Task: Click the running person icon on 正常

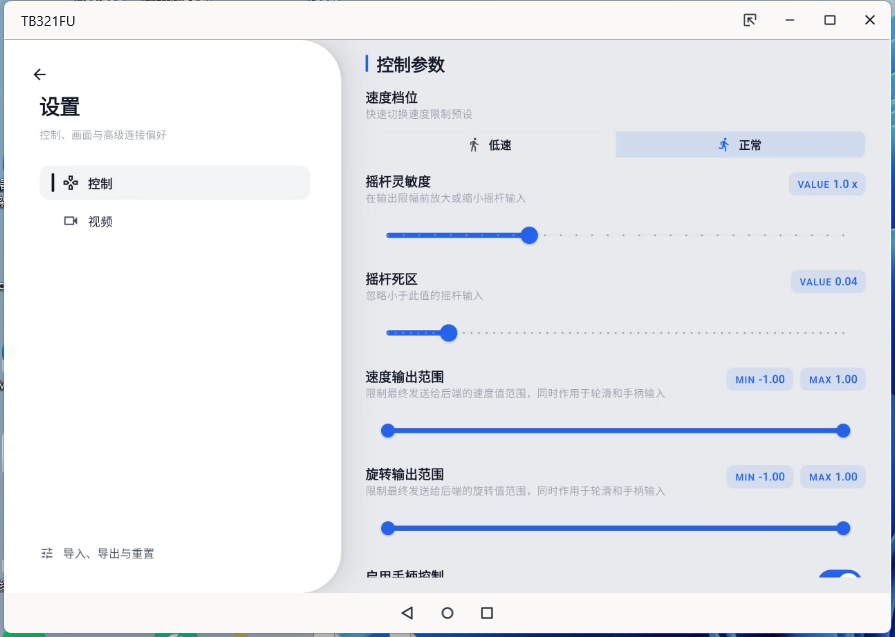Action: (724, 145)
